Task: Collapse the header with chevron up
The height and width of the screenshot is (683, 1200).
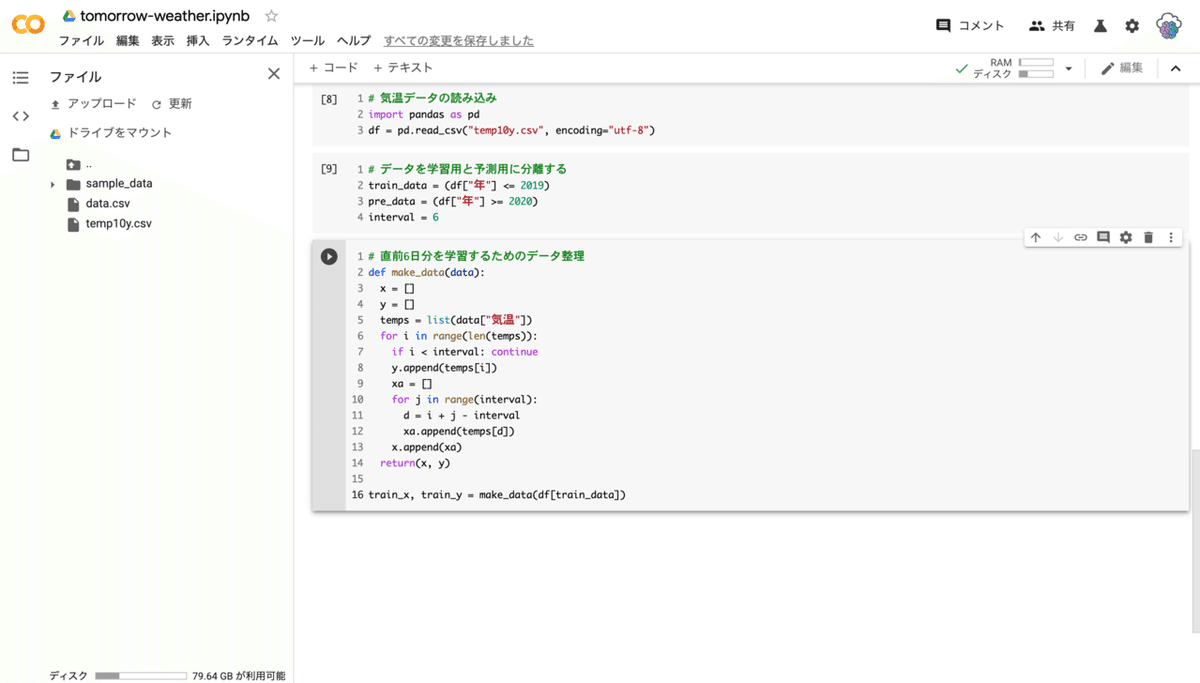Action: [1176, 68]
